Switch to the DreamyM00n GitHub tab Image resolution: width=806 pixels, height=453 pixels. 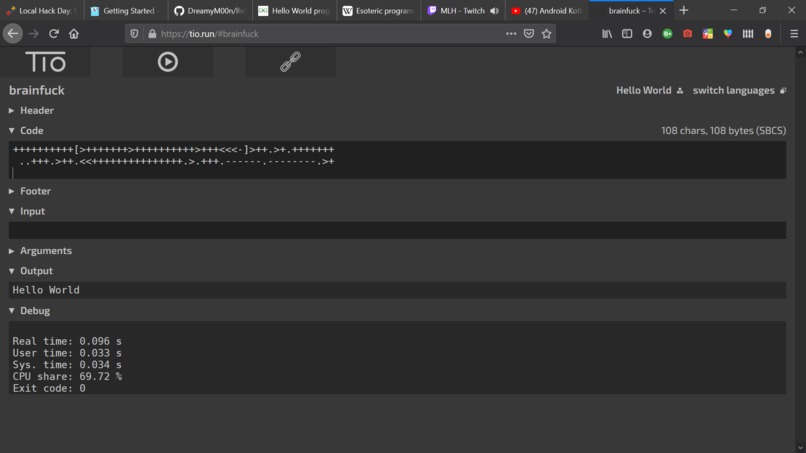(x=210, y=11)
